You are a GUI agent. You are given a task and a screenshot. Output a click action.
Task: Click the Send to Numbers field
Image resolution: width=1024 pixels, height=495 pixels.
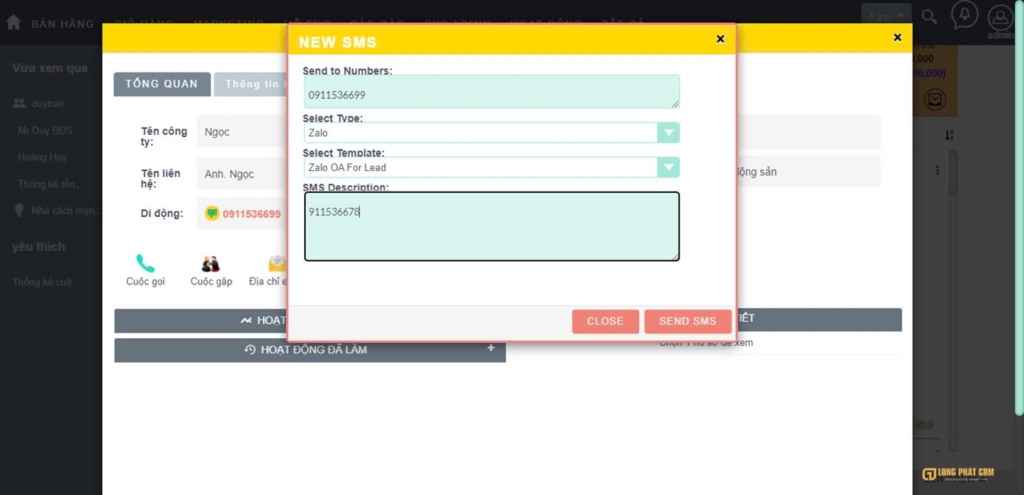[x=490, y=92]
